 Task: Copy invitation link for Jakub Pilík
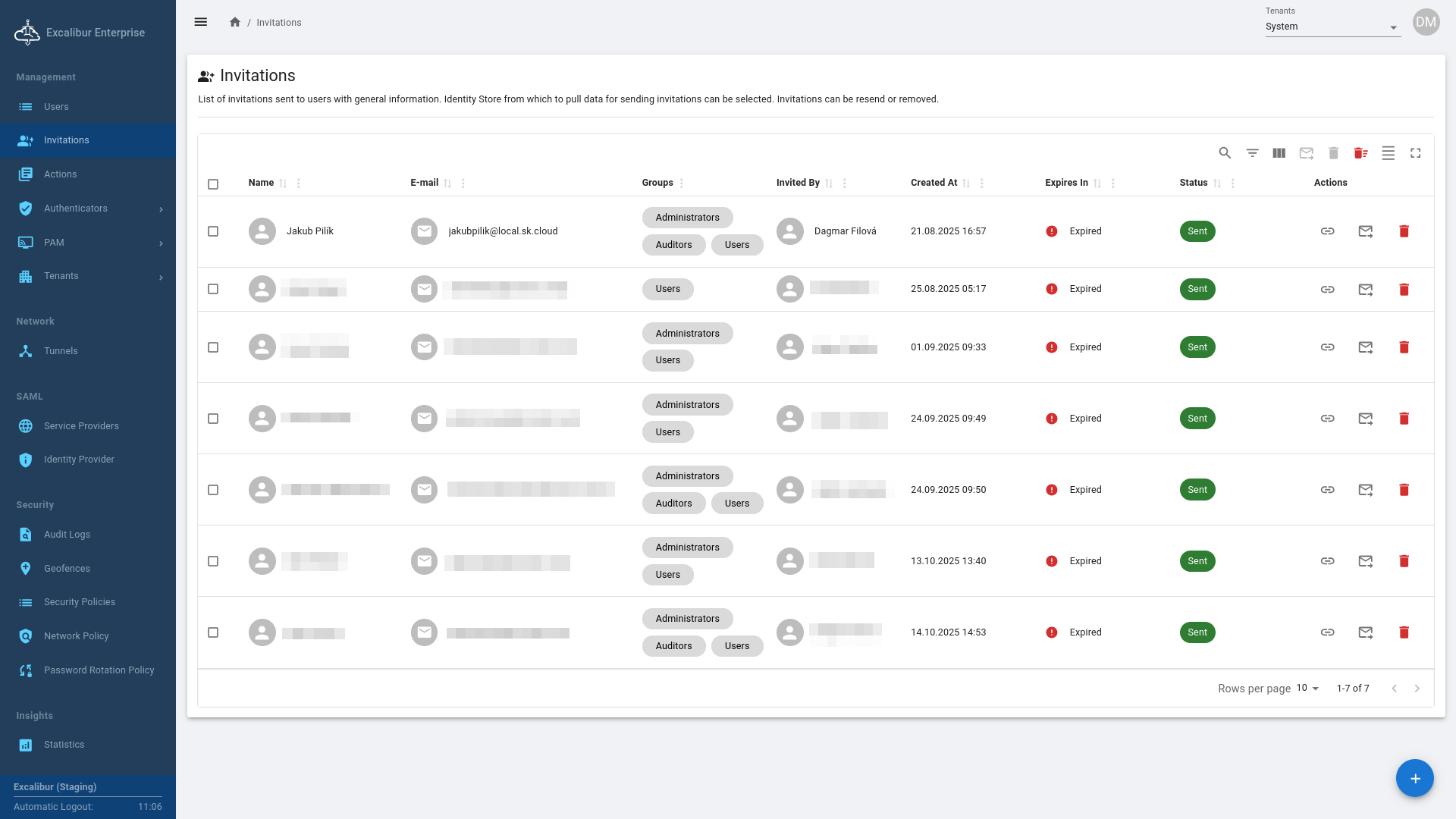(x=1327, y=231)
